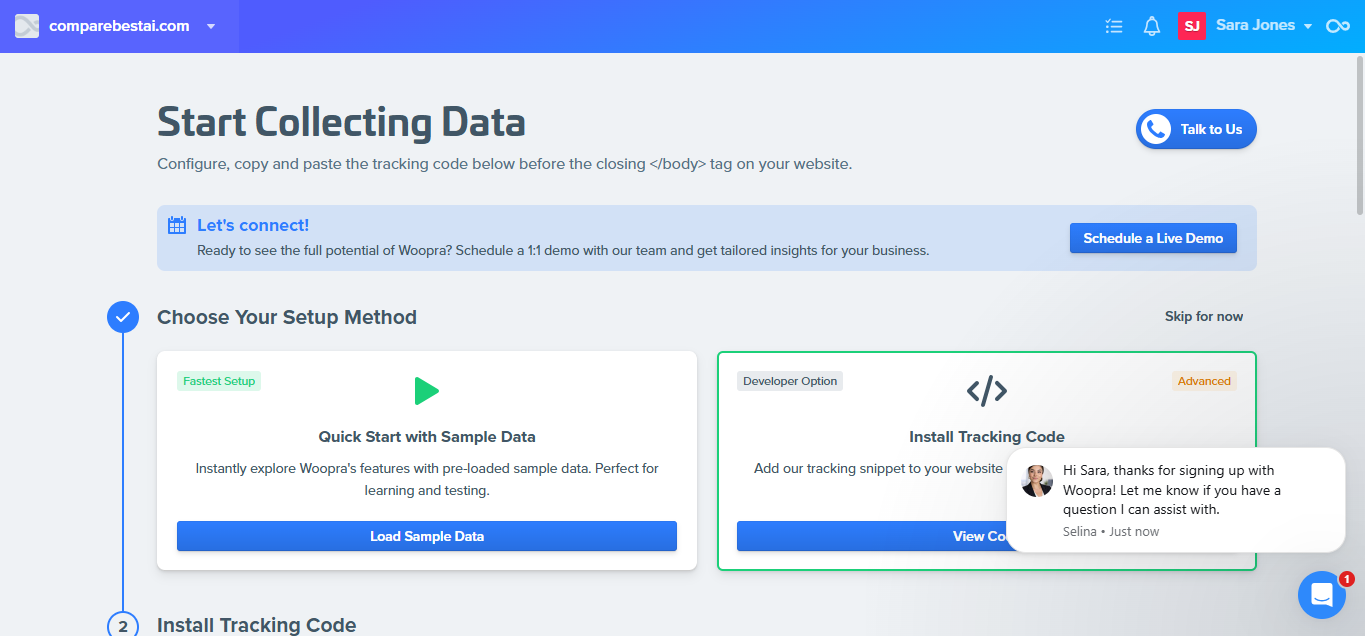The height and width of the screenshot is (636, 1365).
Task: Select the Fastest Setup tag
Action: (x=219, y=381)
